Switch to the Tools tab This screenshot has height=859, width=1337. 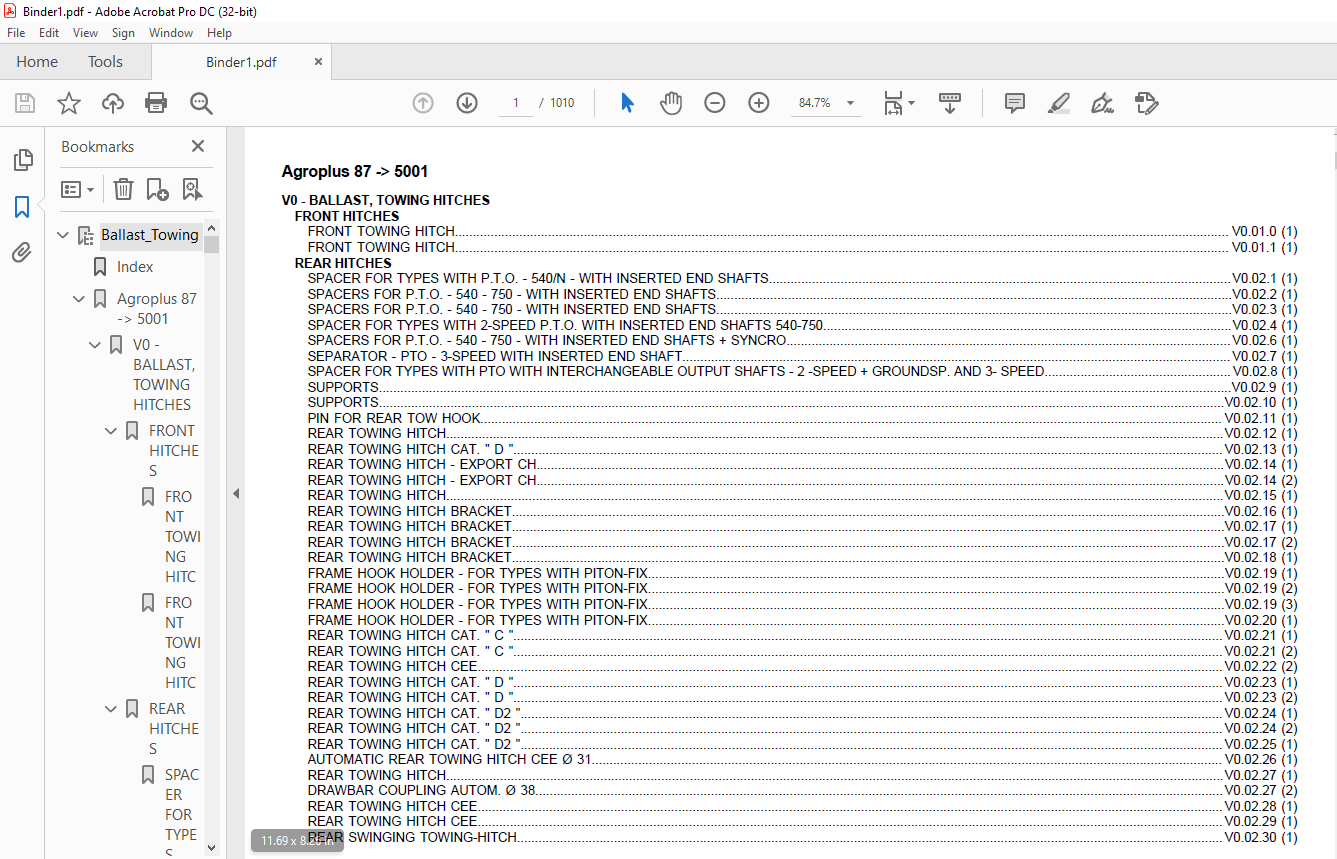coord(105,62)
